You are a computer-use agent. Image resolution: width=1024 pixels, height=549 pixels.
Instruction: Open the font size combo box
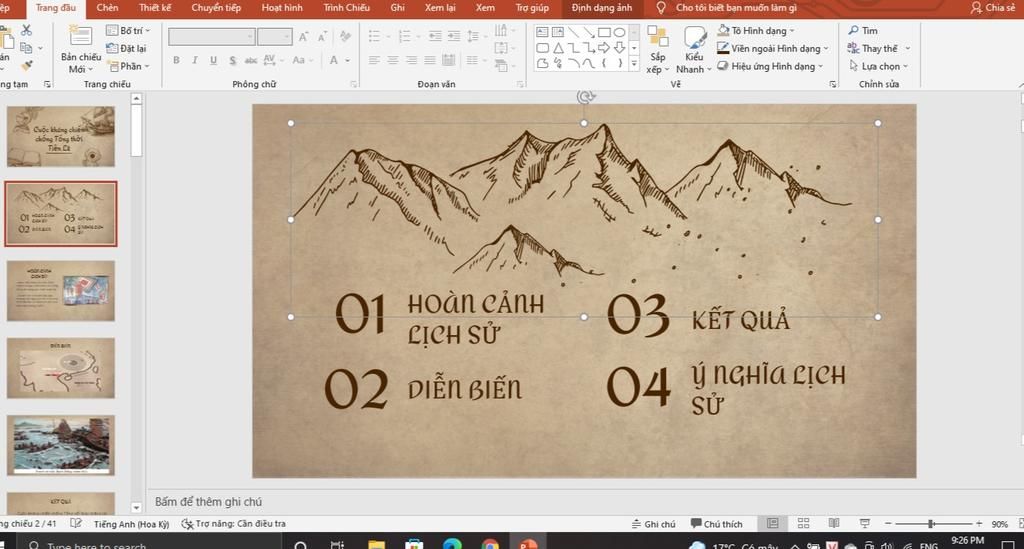[x=274, y=37]
